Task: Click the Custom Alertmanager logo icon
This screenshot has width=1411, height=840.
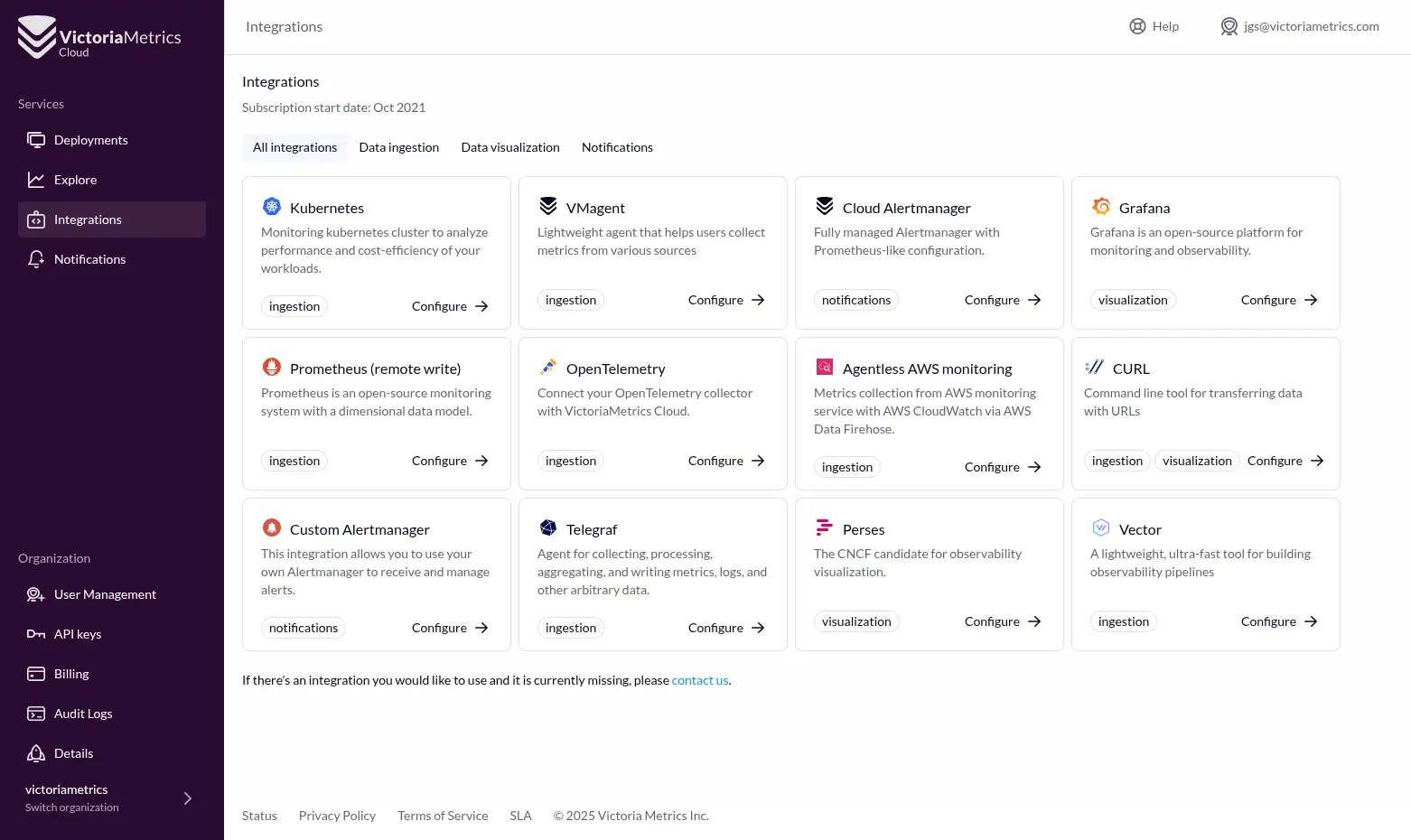Action: point(272,527)
